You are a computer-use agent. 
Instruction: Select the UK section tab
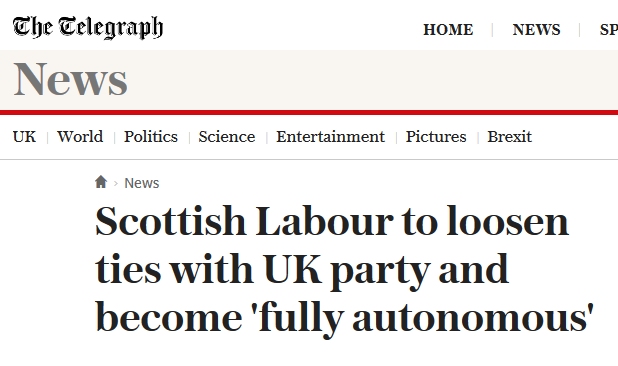[x=24, y=137]
